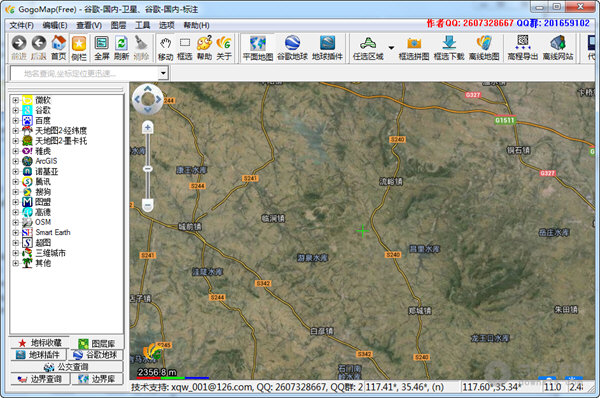This screenshot has width=600, height=398.
Task: Expand the 百度 map source node
Action: pyautogui.click(x=15, y=121)
